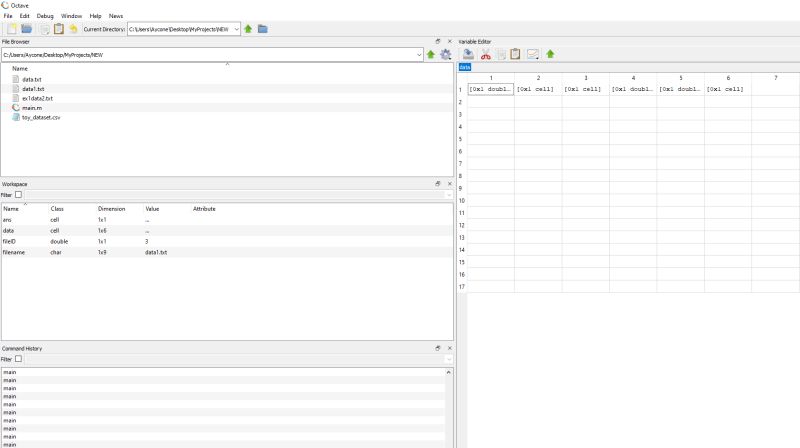The height and width of the screenshot is (448, 800).
Task: Undock the File Browser panel
Action: (438, 41)
